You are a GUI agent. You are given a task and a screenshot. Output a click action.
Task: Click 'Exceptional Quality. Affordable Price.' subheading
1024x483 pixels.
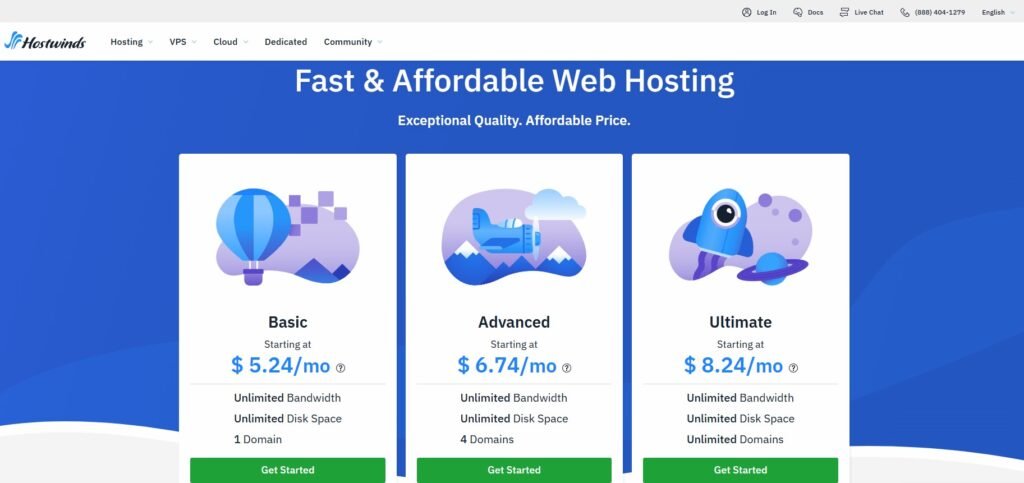pos(514,121)
